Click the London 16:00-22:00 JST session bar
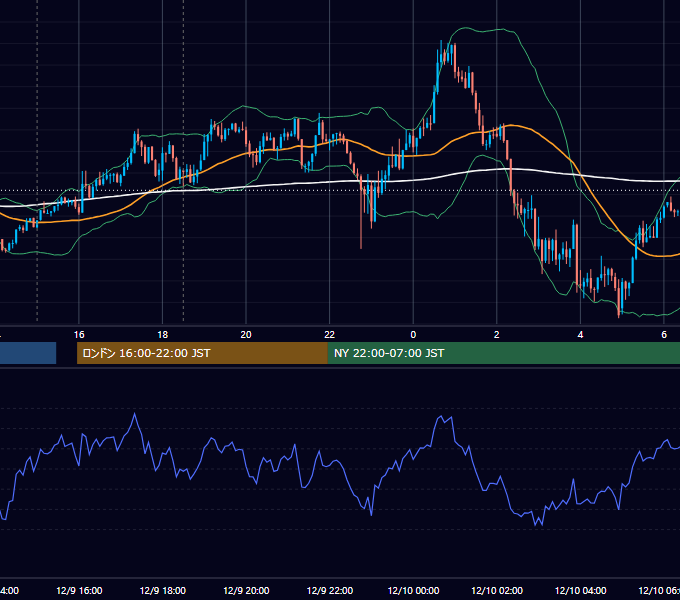The height and width of the screenshot is (600, 680). coord(202,353)
